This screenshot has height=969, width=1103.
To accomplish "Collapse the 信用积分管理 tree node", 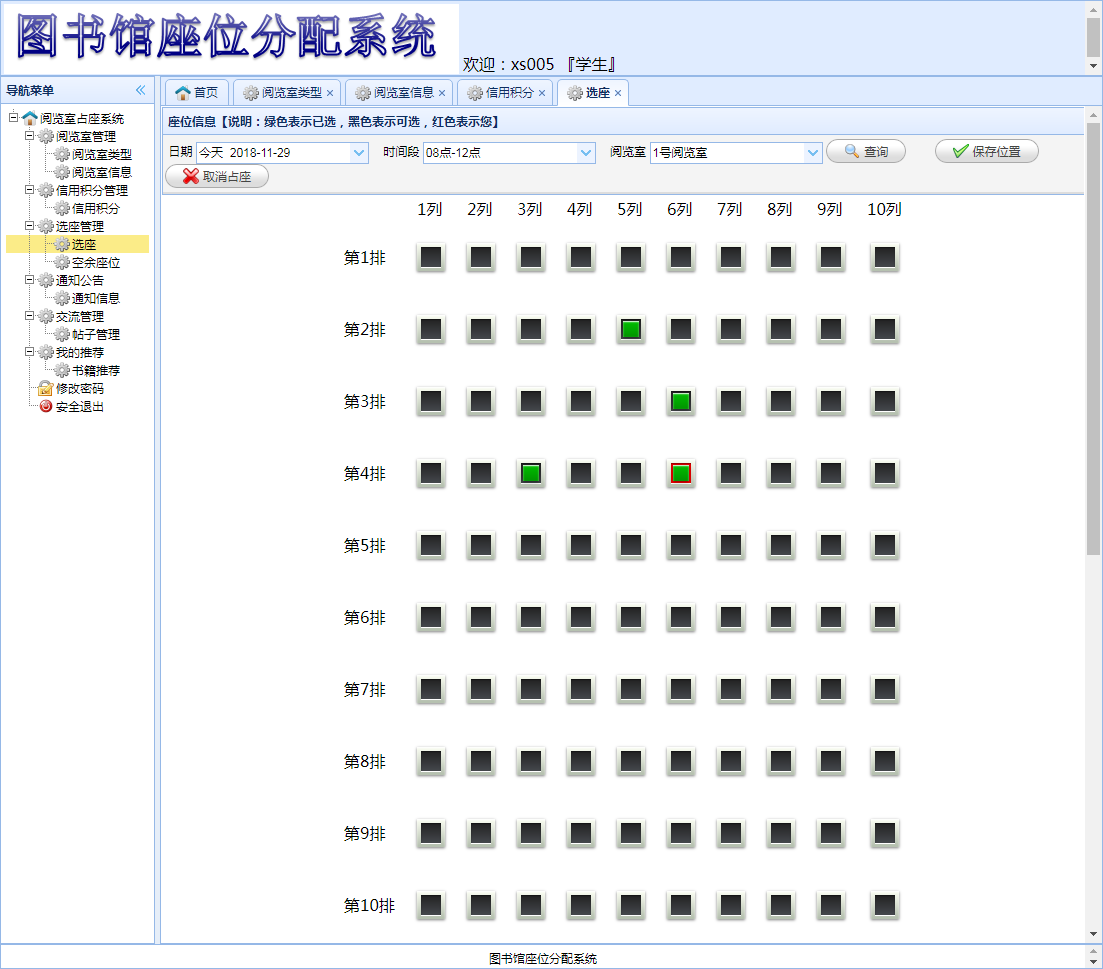I will (30, 190).
